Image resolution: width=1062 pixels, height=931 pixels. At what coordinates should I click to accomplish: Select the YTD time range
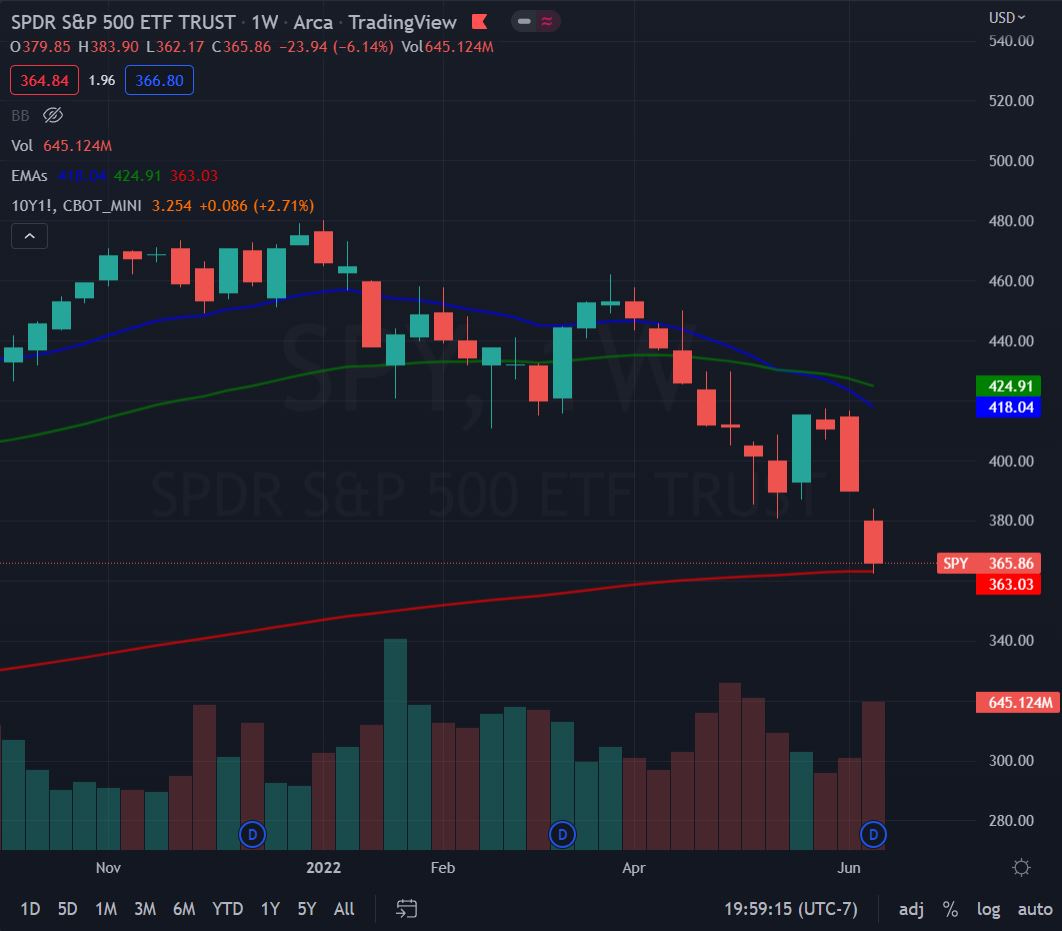click(228, 909)
